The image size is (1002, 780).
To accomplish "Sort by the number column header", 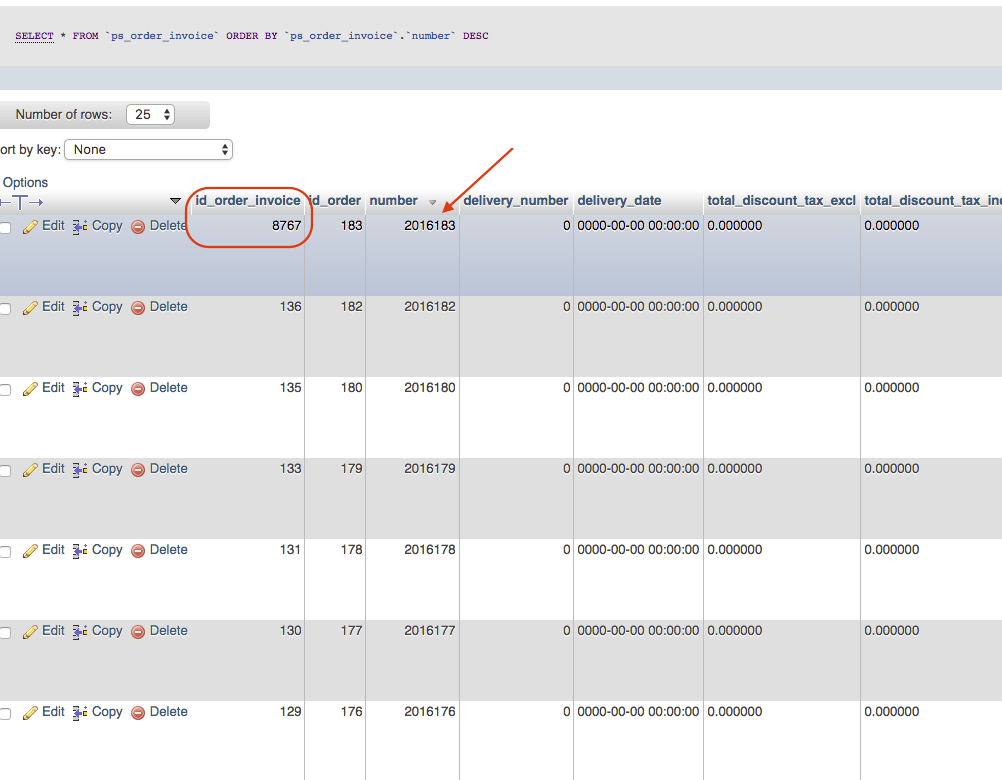I will (393, 201).
